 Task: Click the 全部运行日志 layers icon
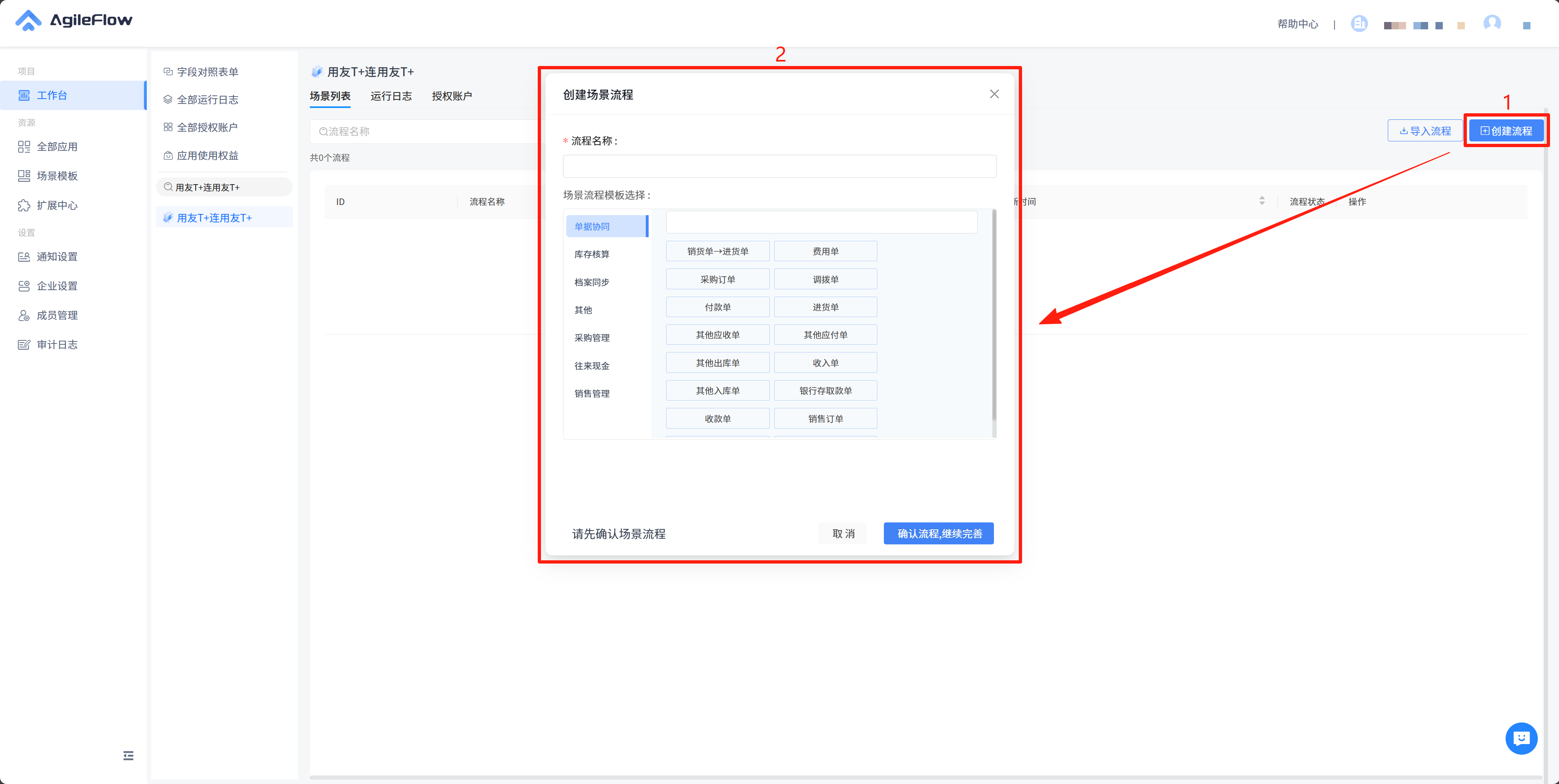point(168,99)
